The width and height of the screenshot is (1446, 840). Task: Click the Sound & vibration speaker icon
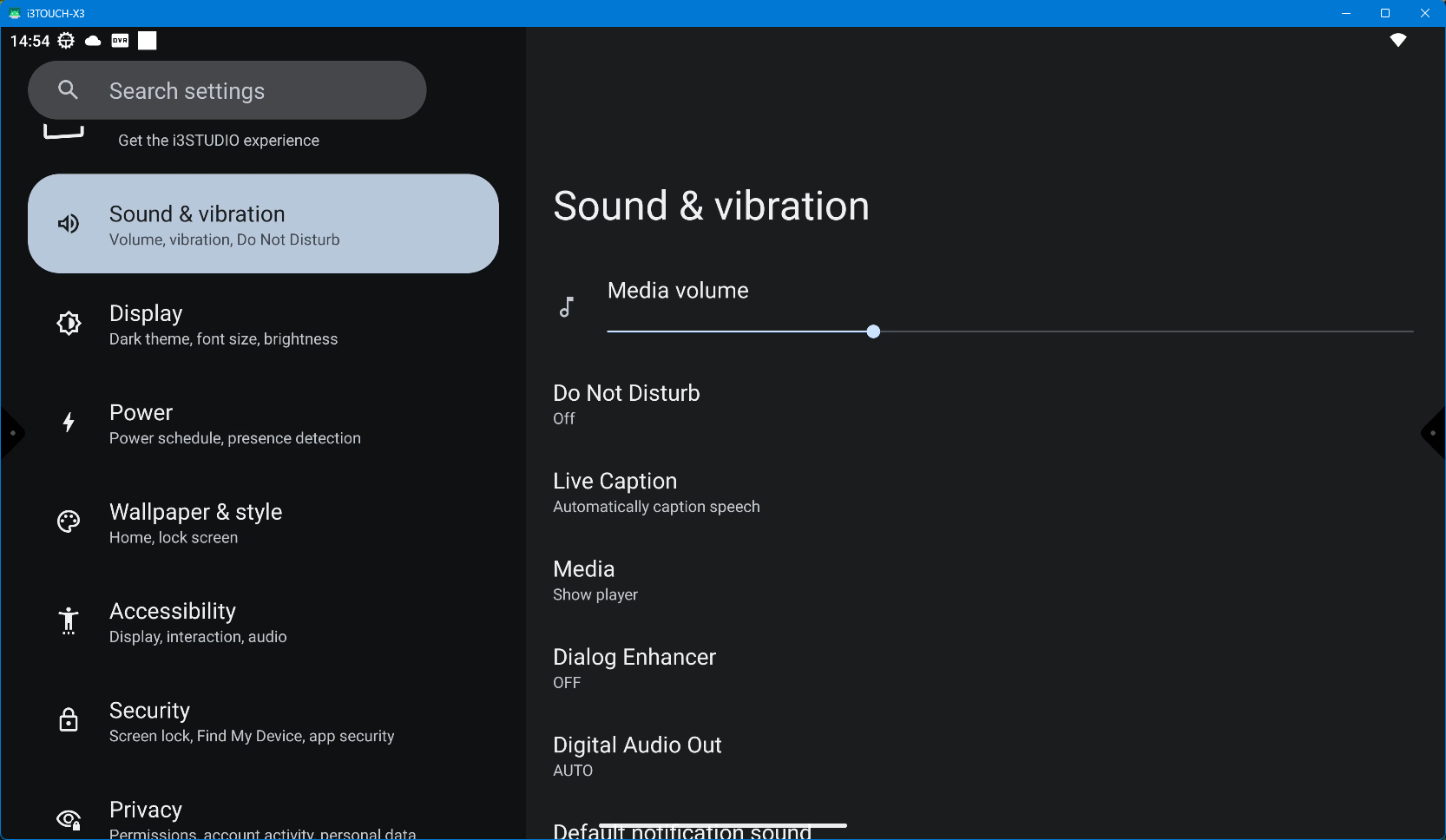pyautogui.click(x=69, y=225)
